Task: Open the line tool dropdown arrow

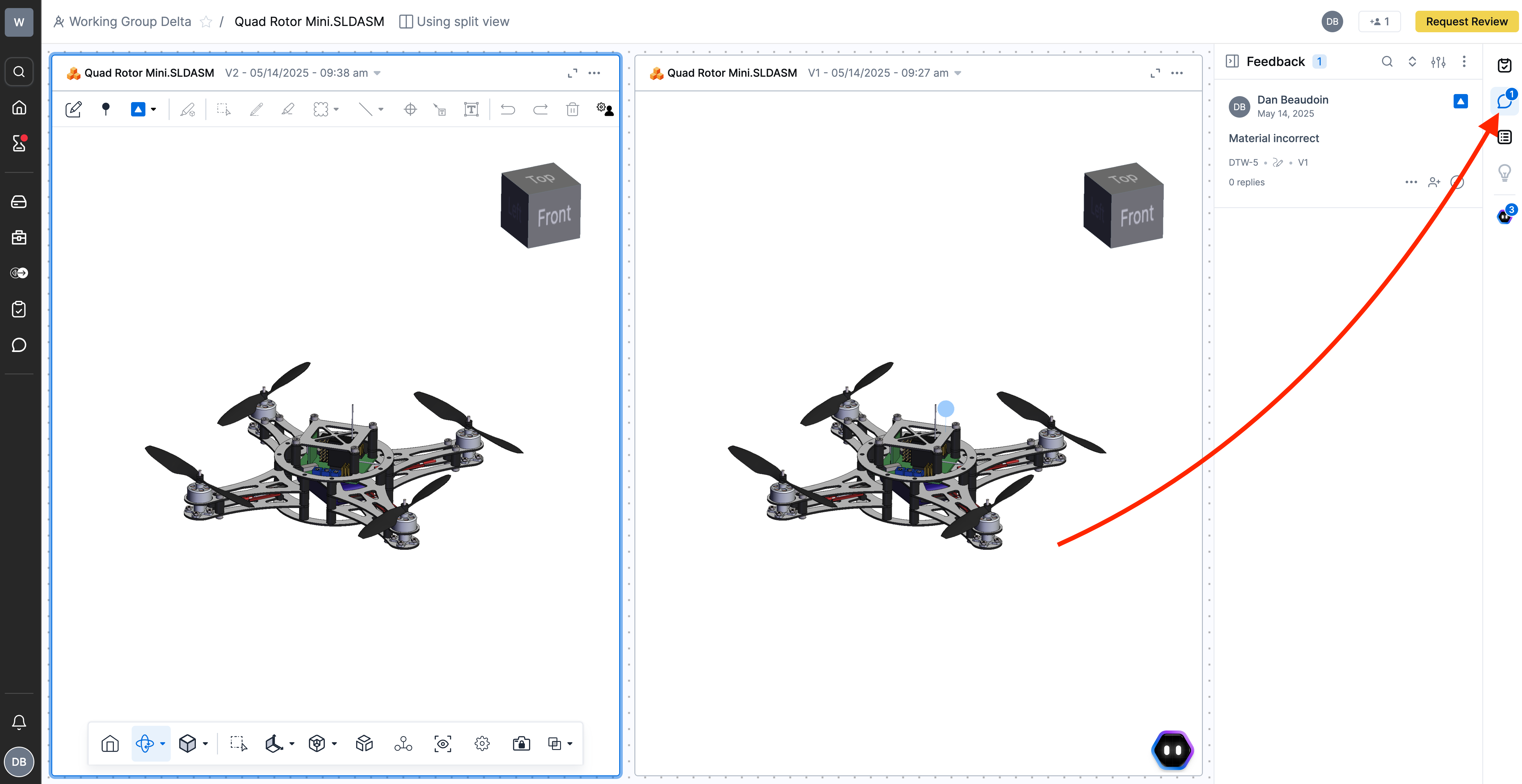Action: [x=381, y=109]
